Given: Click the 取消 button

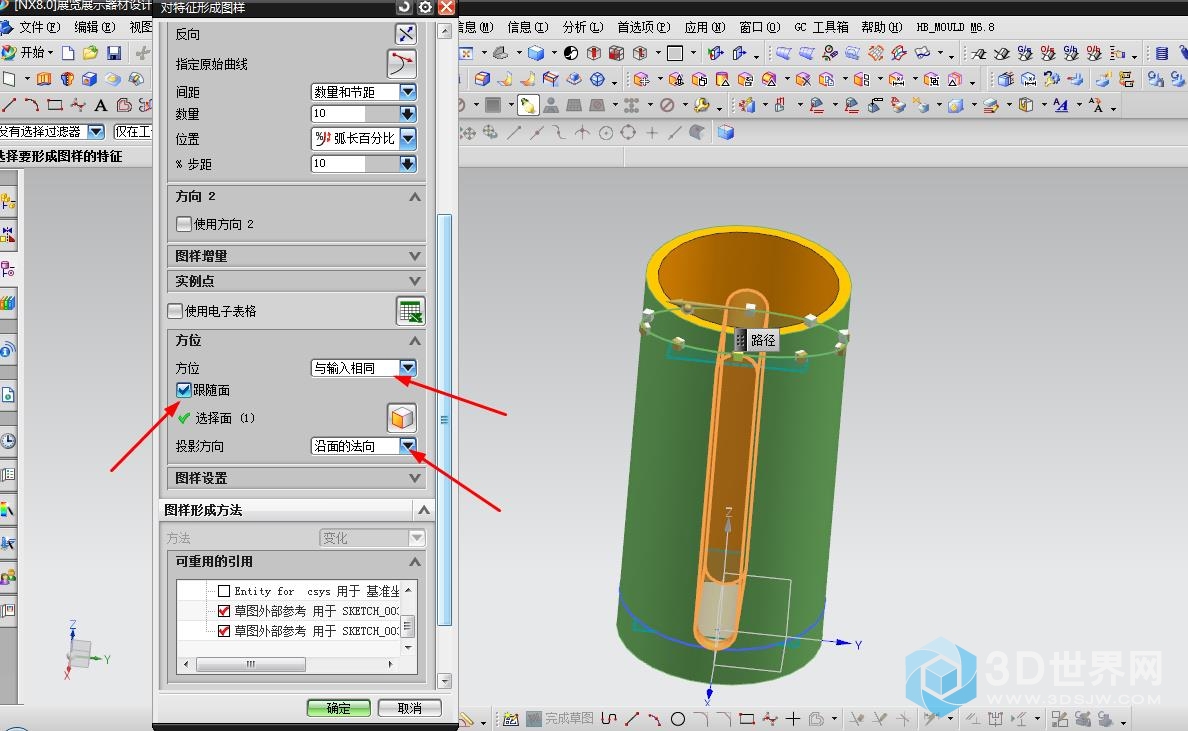Looking at the screenshot, I should click(x=410, y=708).
